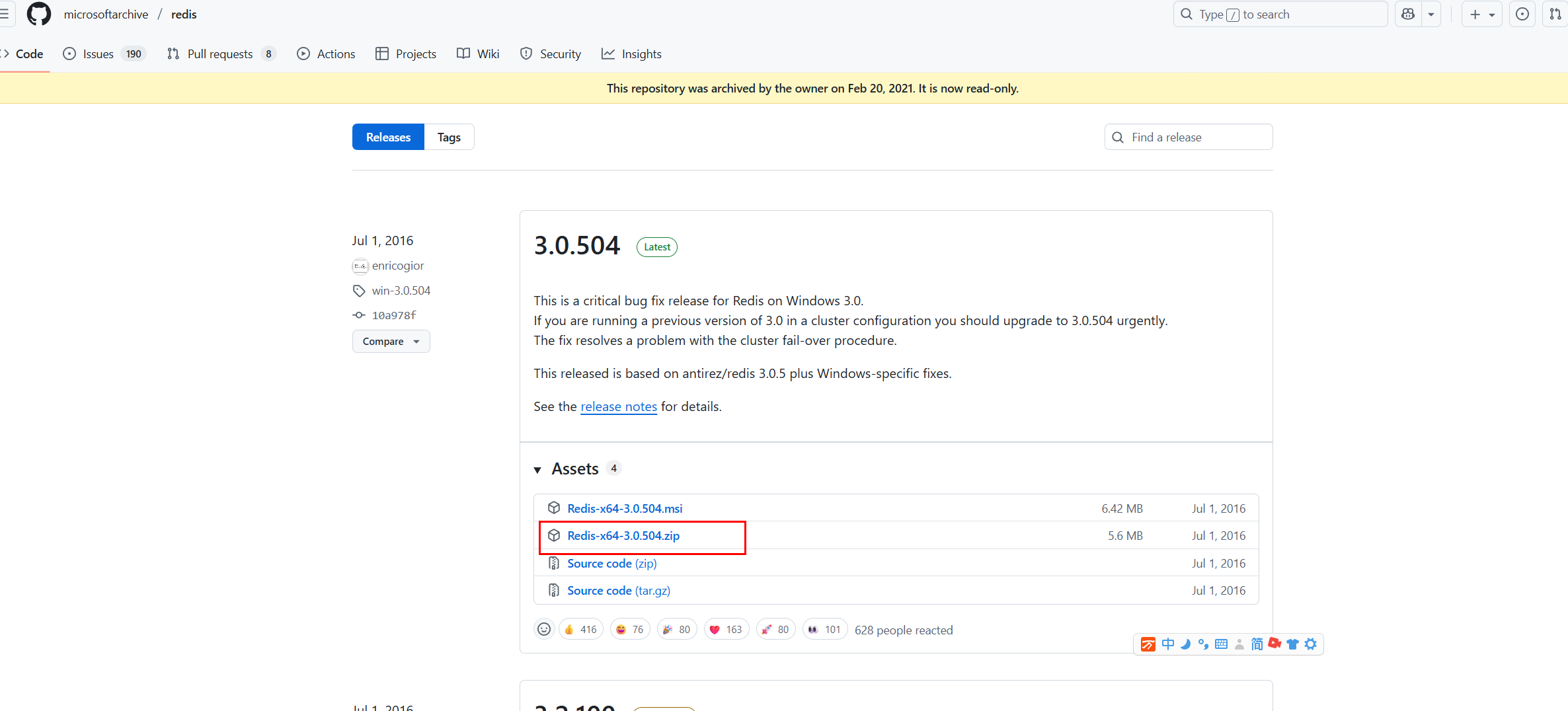Toggle laugh reaction 76
This screenshot has width=1568, height=711.
[x=631, y=629]
